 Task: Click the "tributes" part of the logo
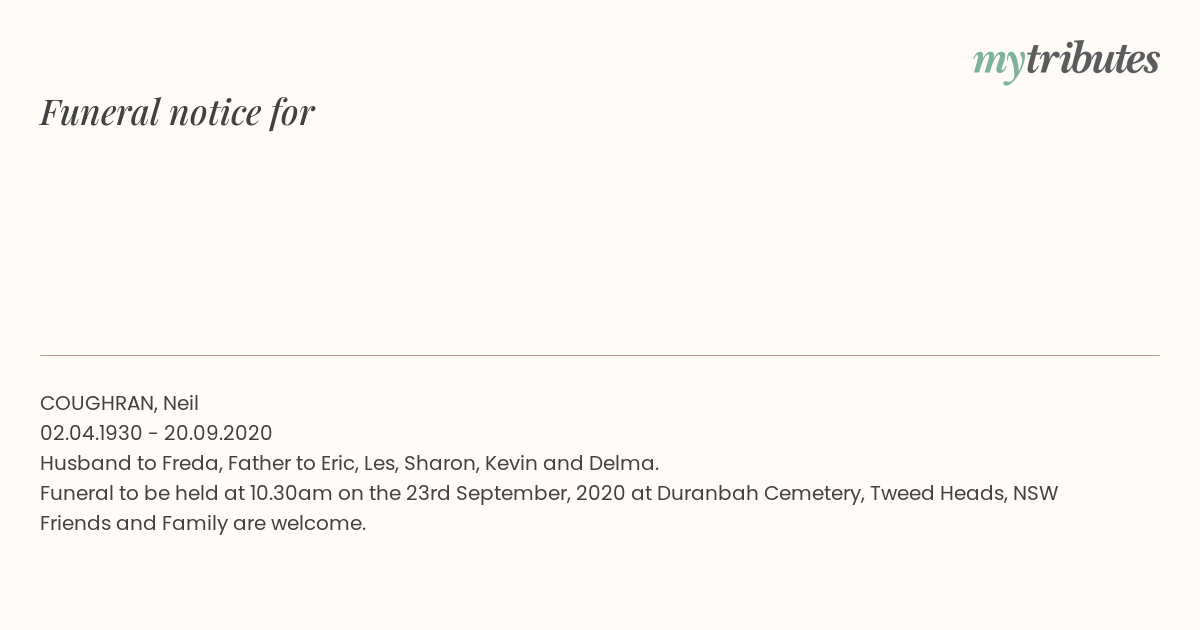tap(1092, 59)
